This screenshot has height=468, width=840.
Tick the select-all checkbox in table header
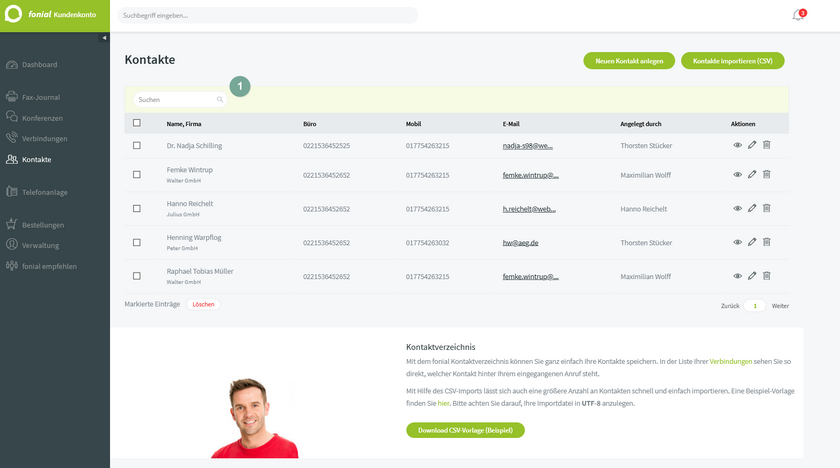coord(137,123)
